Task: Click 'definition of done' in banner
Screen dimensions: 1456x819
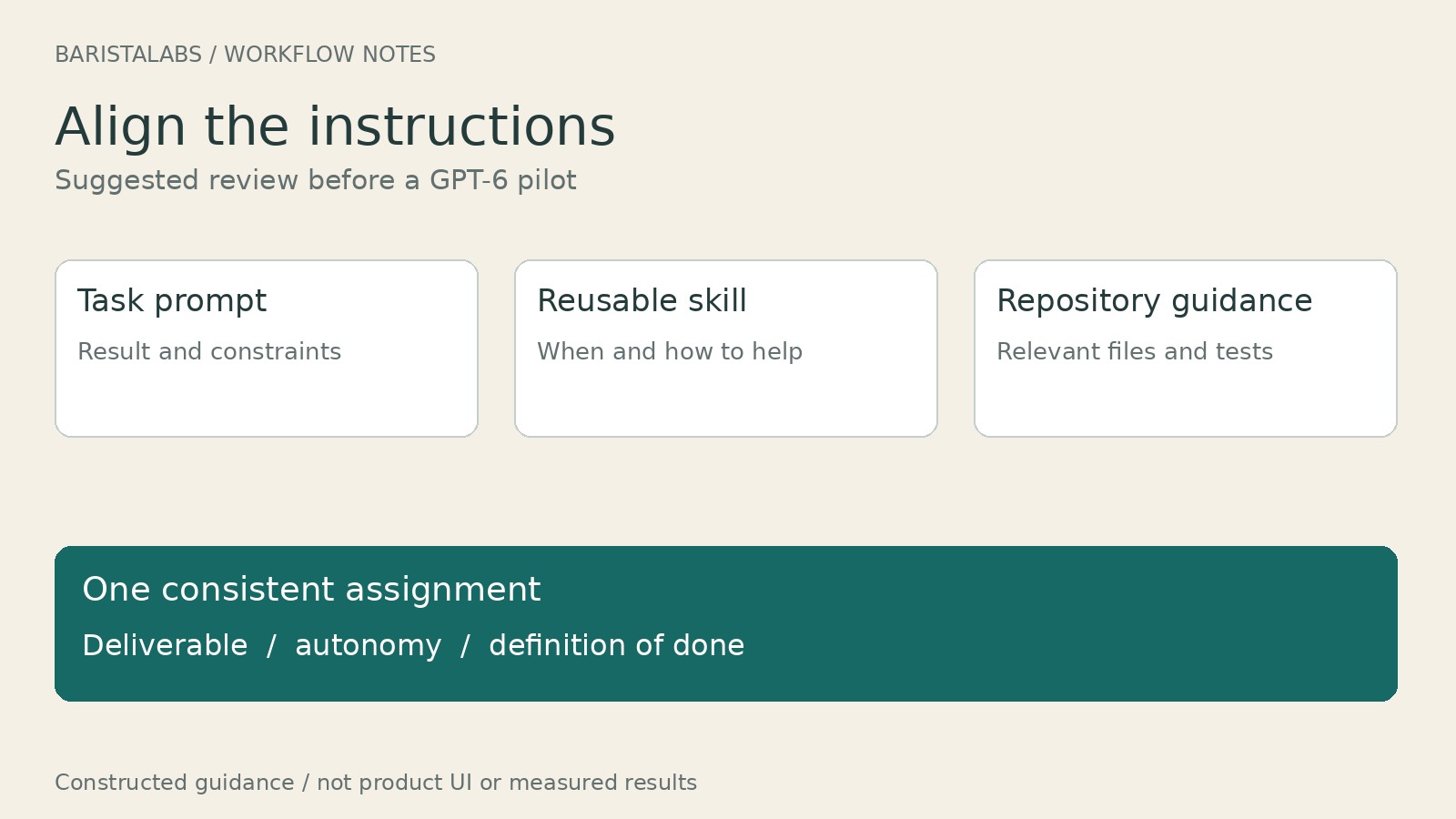Action: click(x=616, y=645)
